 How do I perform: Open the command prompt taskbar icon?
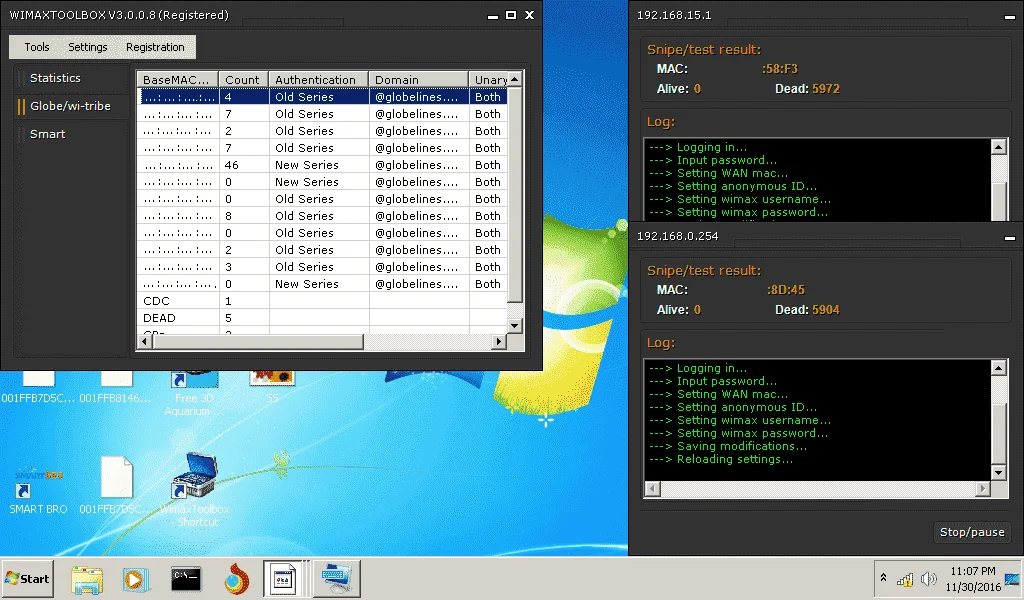[x=186, y=578]
